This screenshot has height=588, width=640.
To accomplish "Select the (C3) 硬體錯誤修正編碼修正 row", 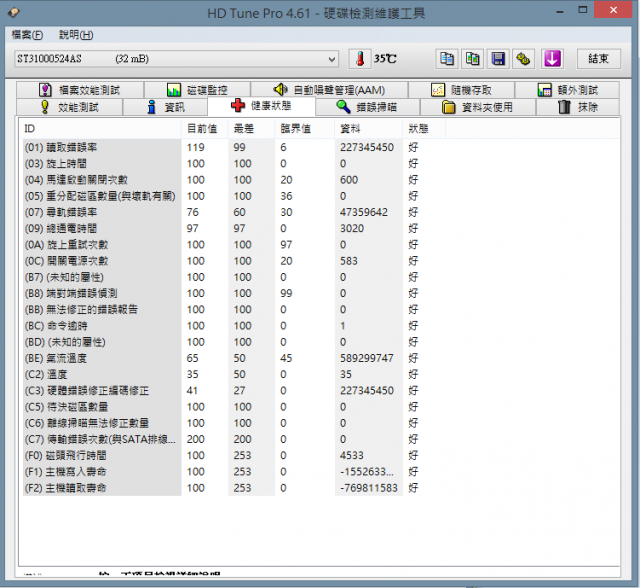I will pos(234,391).
